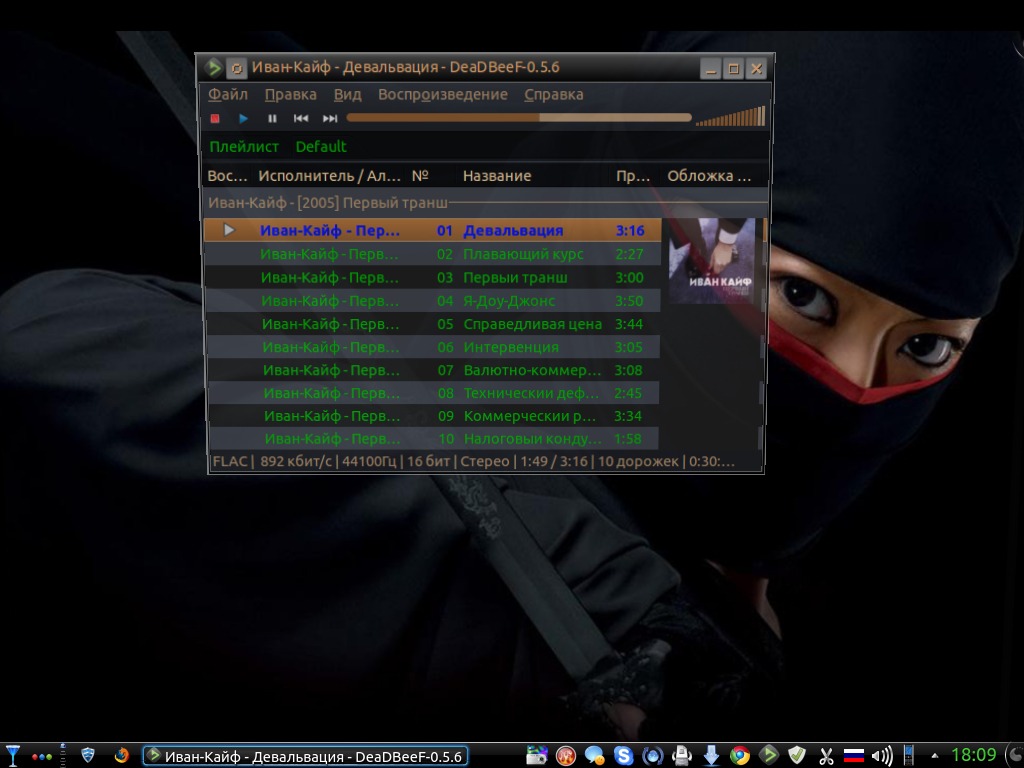This screenshot has width=1024, height=768.
Task: Select track 10 Налоговыи конду…
Action: [x=432, y=438]
